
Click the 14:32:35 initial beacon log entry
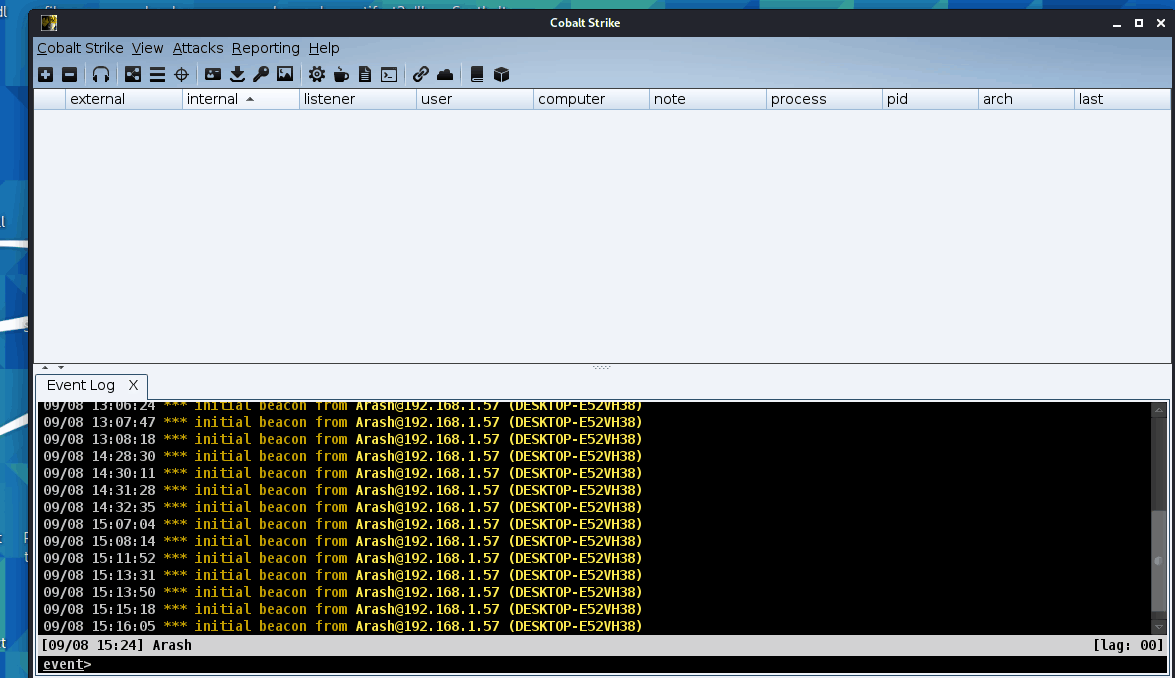coord(342,507)
